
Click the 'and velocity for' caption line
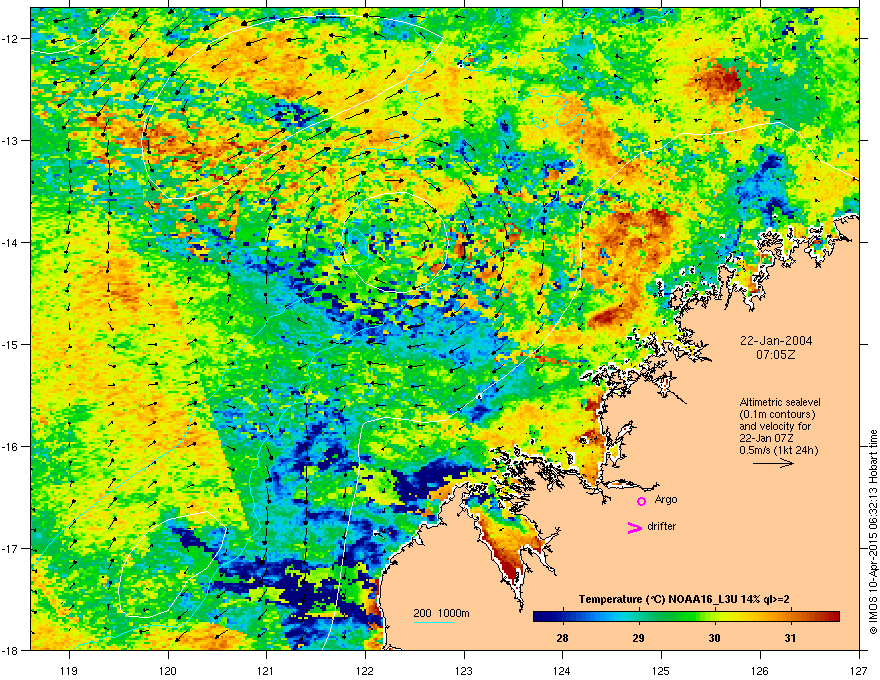tap(775, 426)
